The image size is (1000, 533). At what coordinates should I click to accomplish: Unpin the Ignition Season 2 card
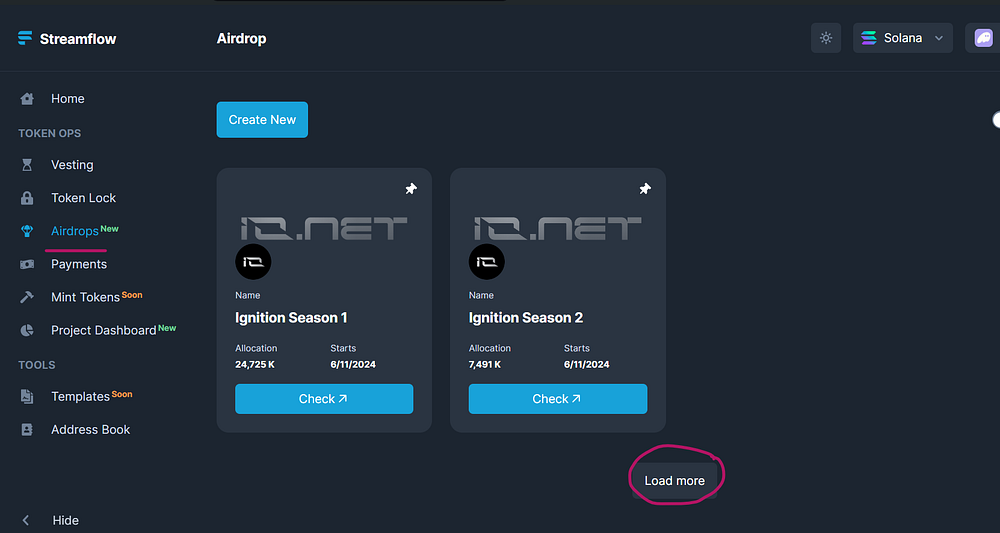645,189
